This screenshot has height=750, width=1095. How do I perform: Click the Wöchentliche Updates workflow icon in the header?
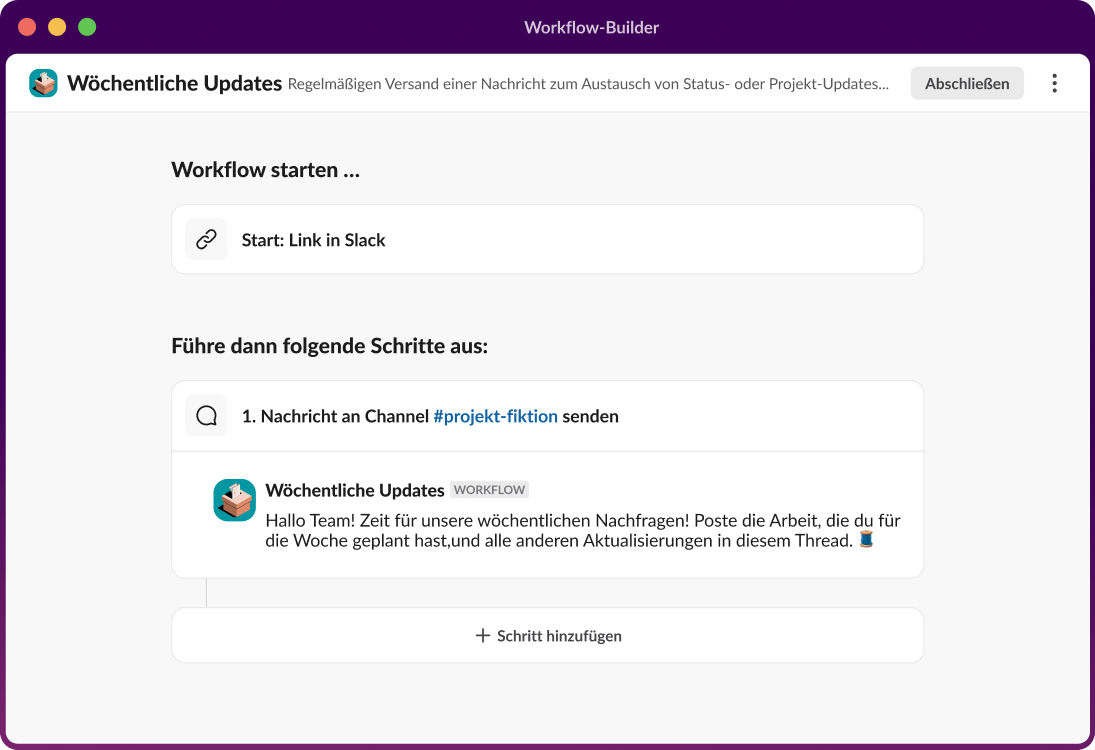click(x=43, y=84)
